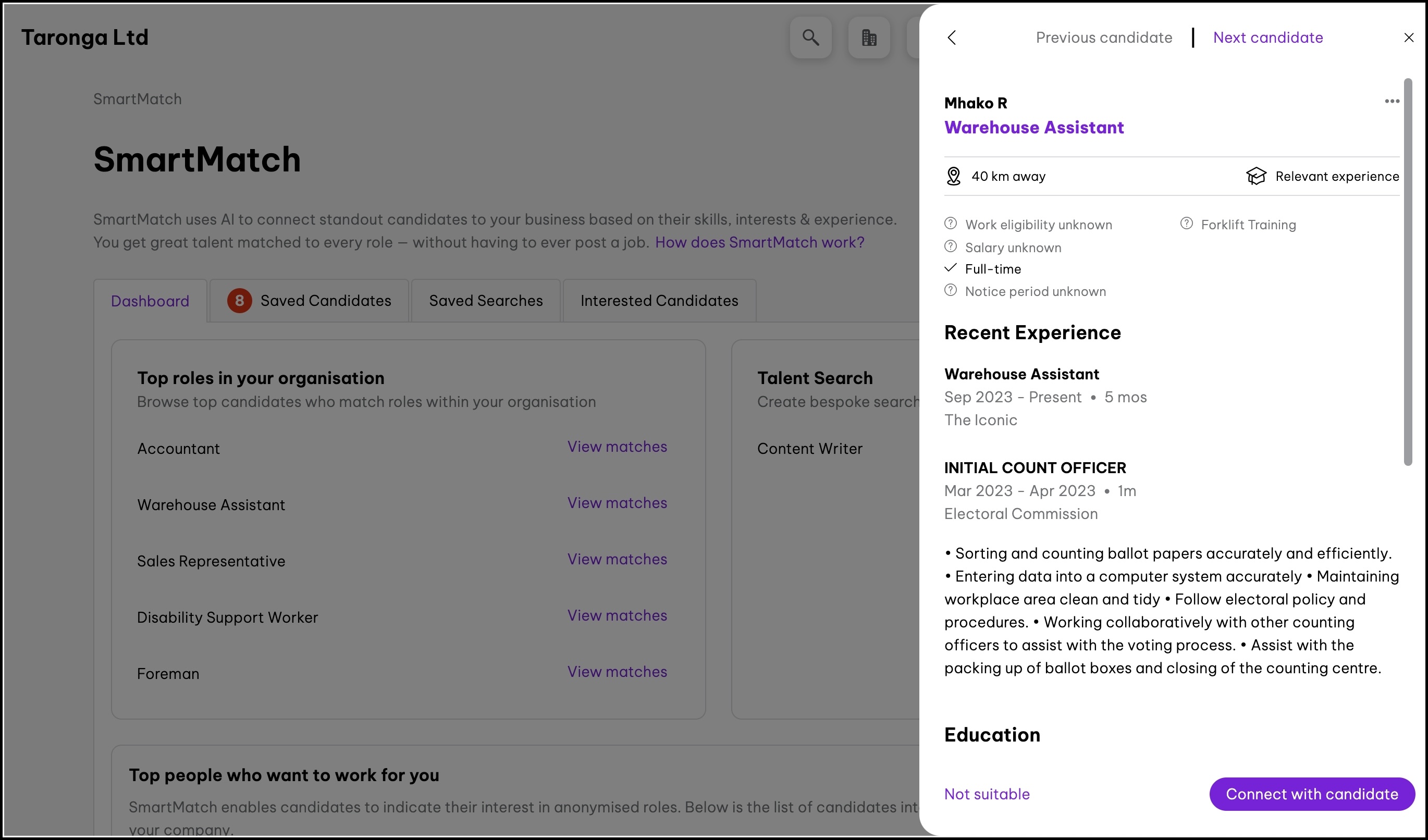Screen dimensions: 1428x840
Task: Click question icon beside Notice period unknown
Action: [x=950, y=291]
